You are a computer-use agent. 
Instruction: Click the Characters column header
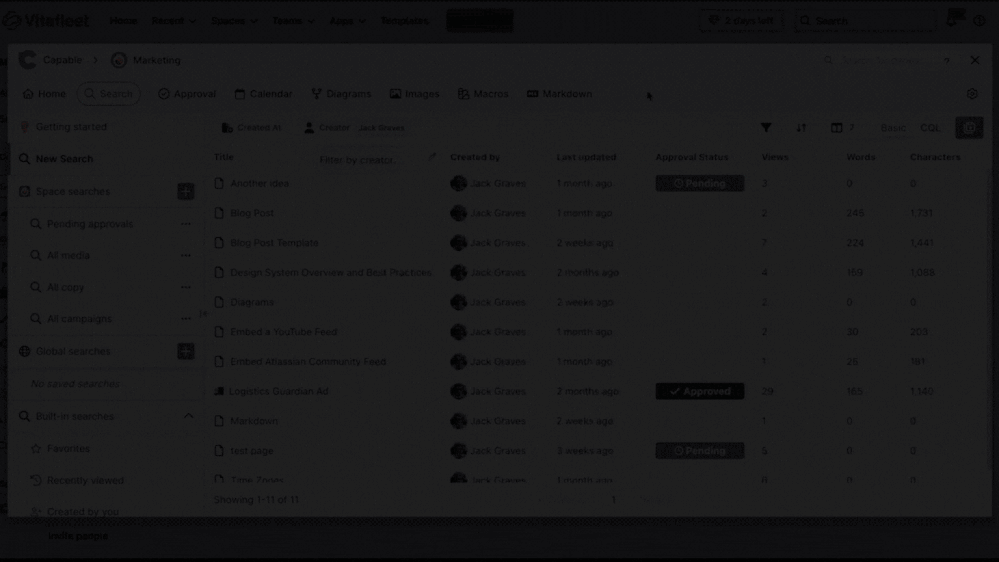click(x=935, y=157)
